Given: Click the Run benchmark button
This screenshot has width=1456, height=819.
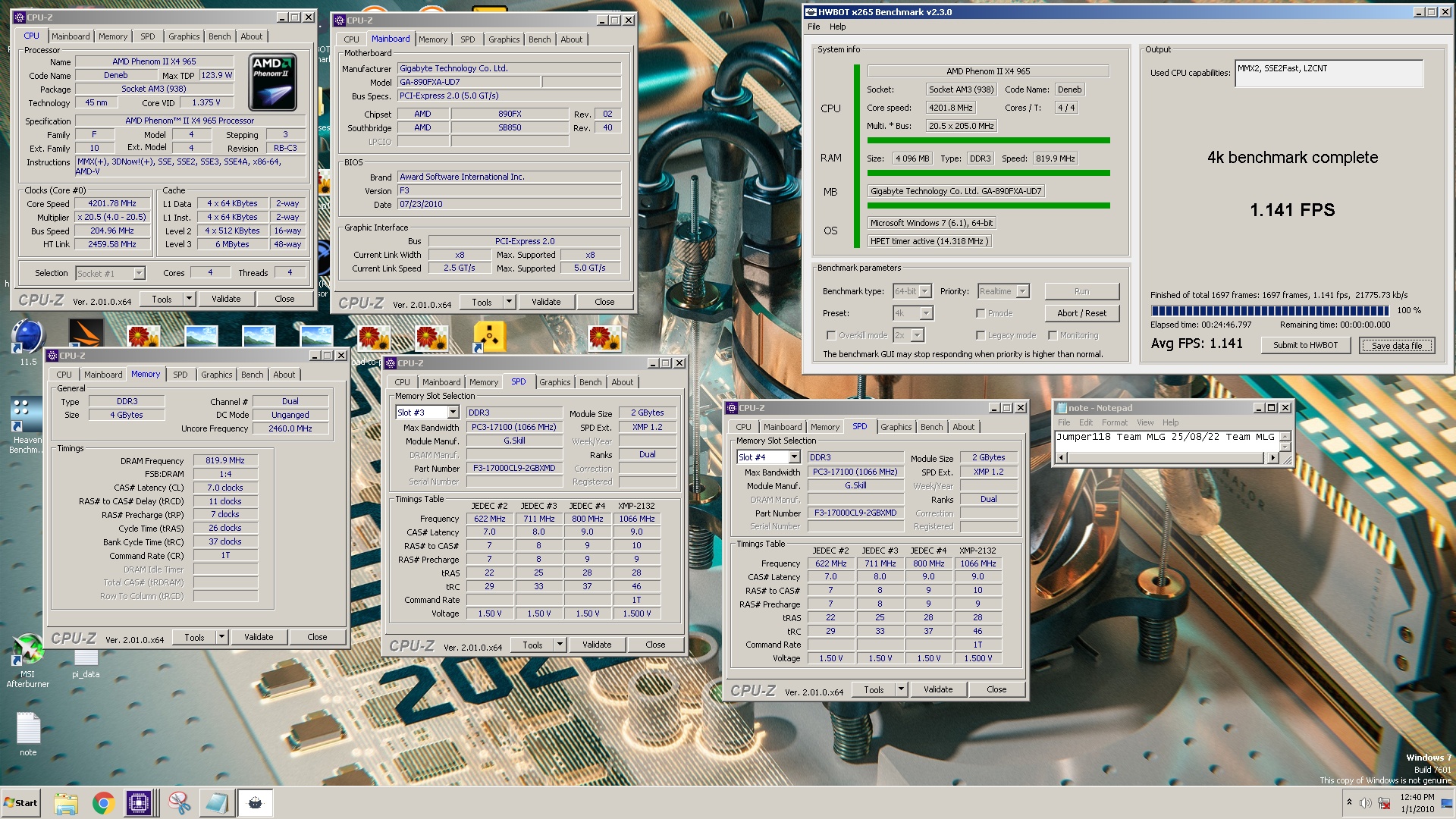Looking at the screenshot, I should pos(1081,291).
